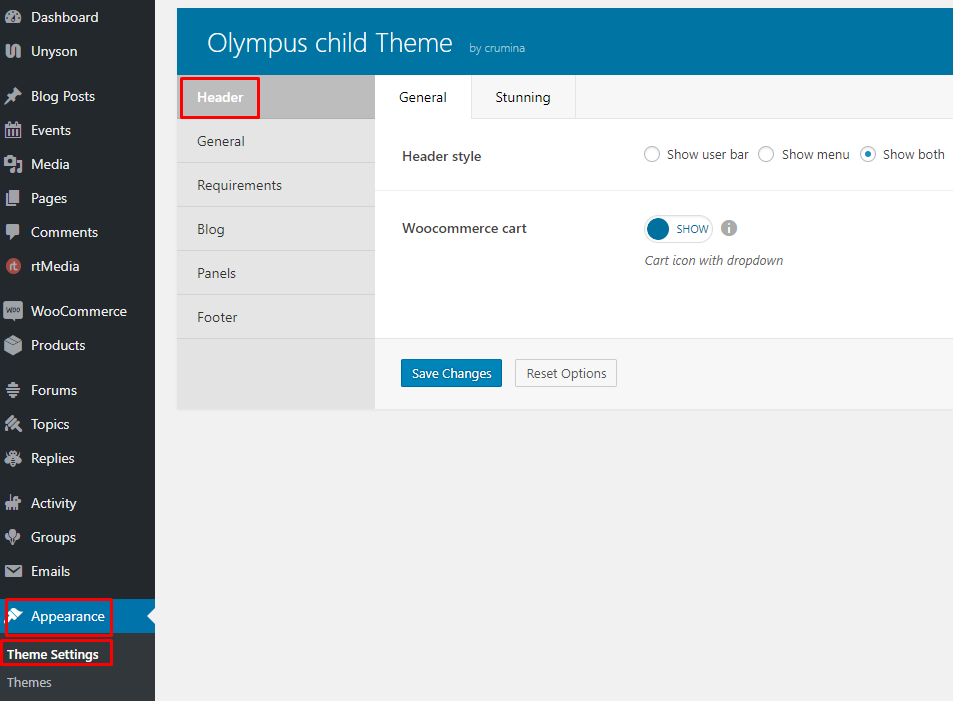
Task: Open Blog Posts menu label
Action: coord(63,96)
